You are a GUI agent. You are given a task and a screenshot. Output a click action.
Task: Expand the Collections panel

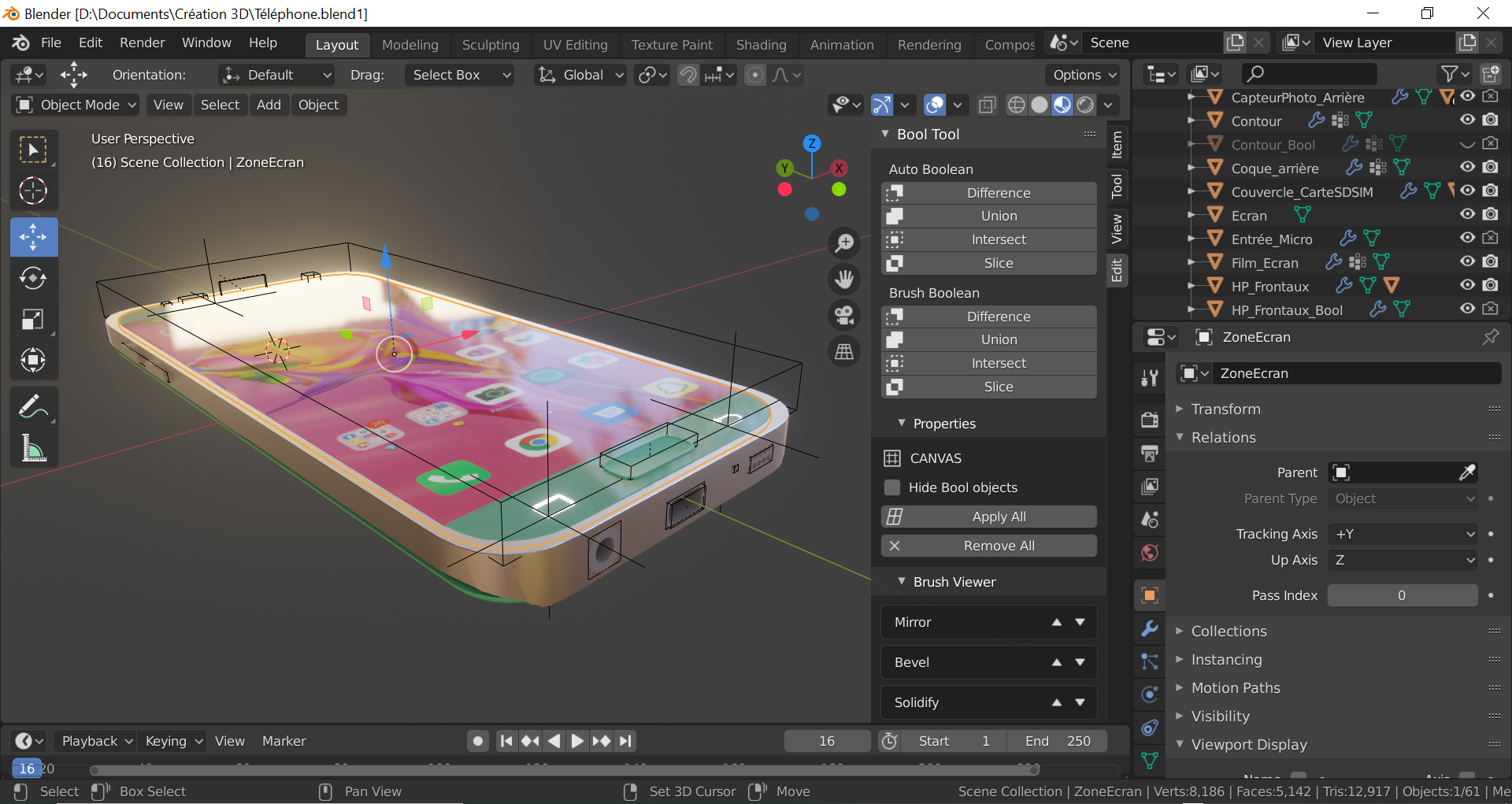tap(1229, 632)
